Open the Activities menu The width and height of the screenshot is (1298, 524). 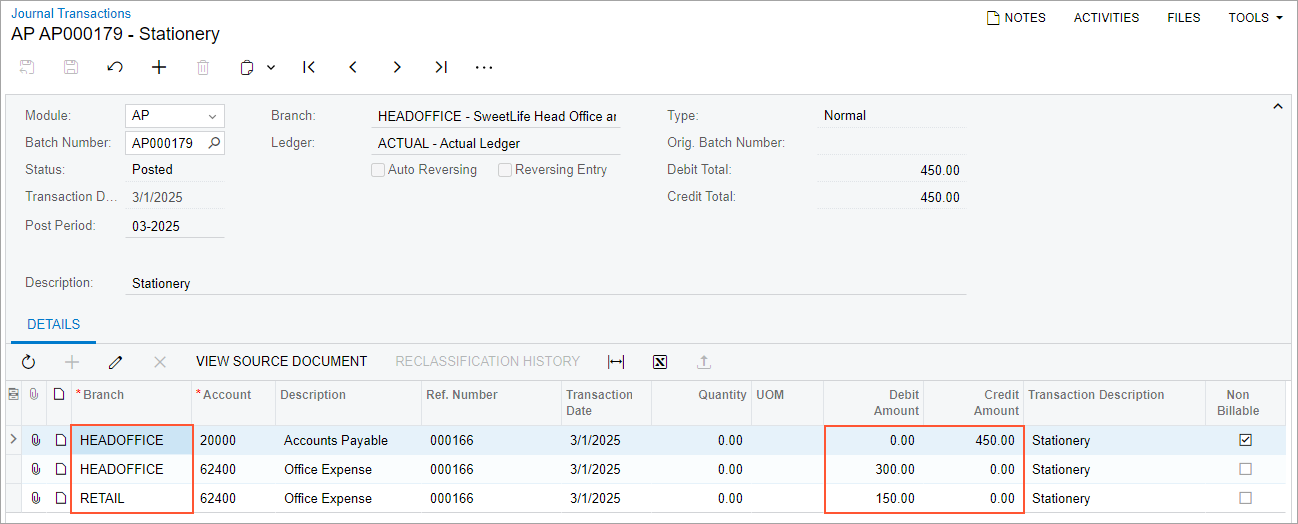(1106, 18)
